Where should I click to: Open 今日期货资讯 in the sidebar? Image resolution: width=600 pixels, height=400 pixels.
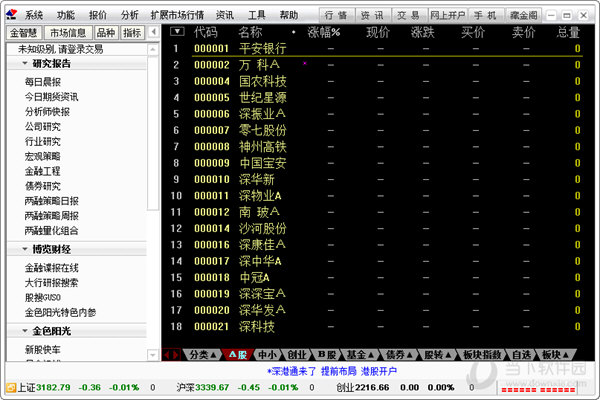pyautogui.click(x=51, y=96)
